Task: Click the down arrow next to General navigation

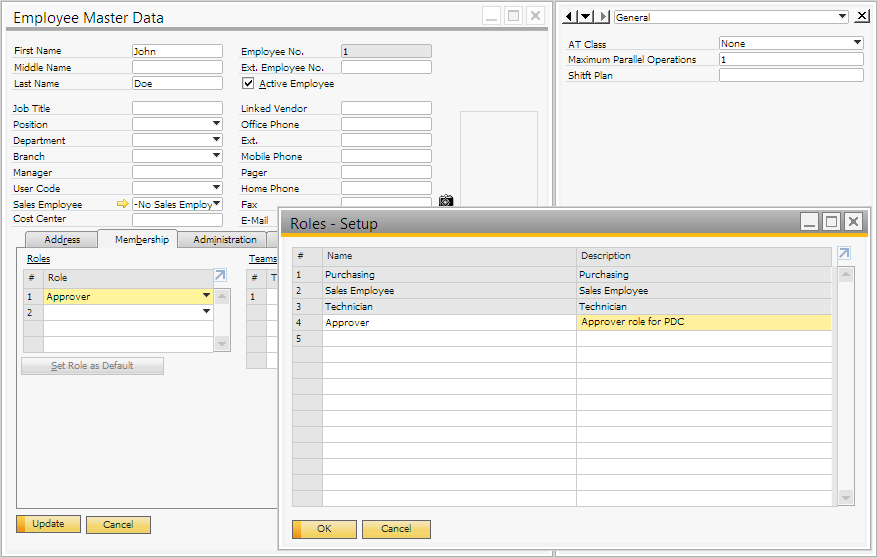Action: click(586, 17)
